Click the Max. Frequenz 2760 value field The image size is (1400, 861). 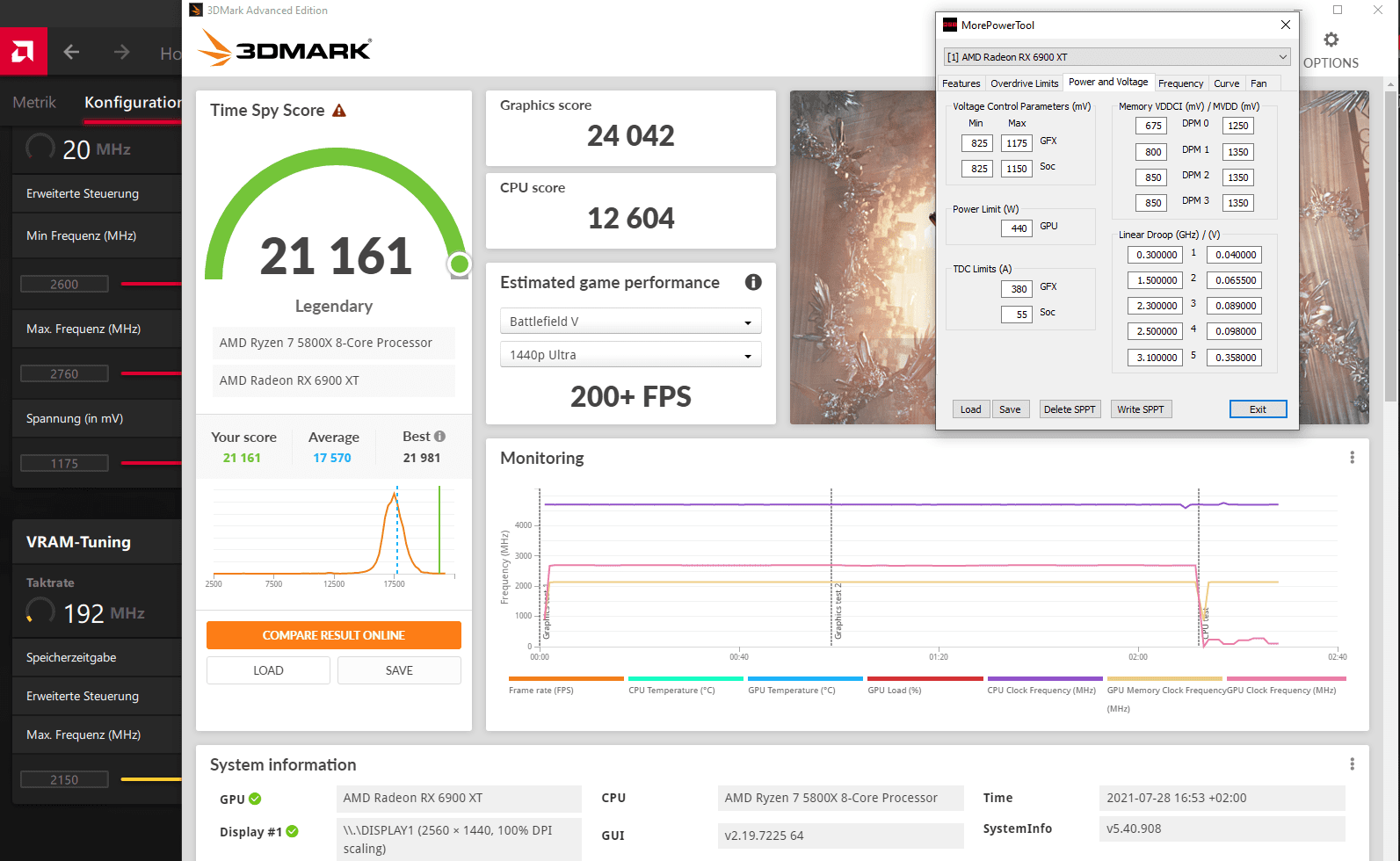coord(64,373)
